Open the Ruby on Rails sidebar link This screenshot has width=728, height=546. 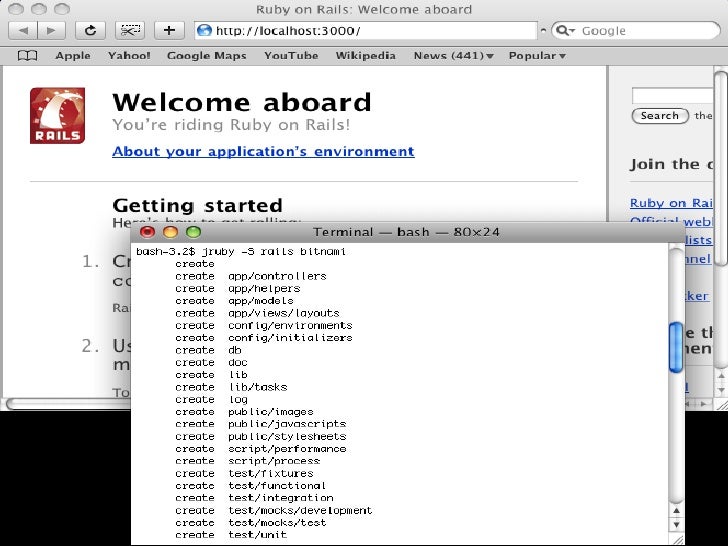pos(671,203)
